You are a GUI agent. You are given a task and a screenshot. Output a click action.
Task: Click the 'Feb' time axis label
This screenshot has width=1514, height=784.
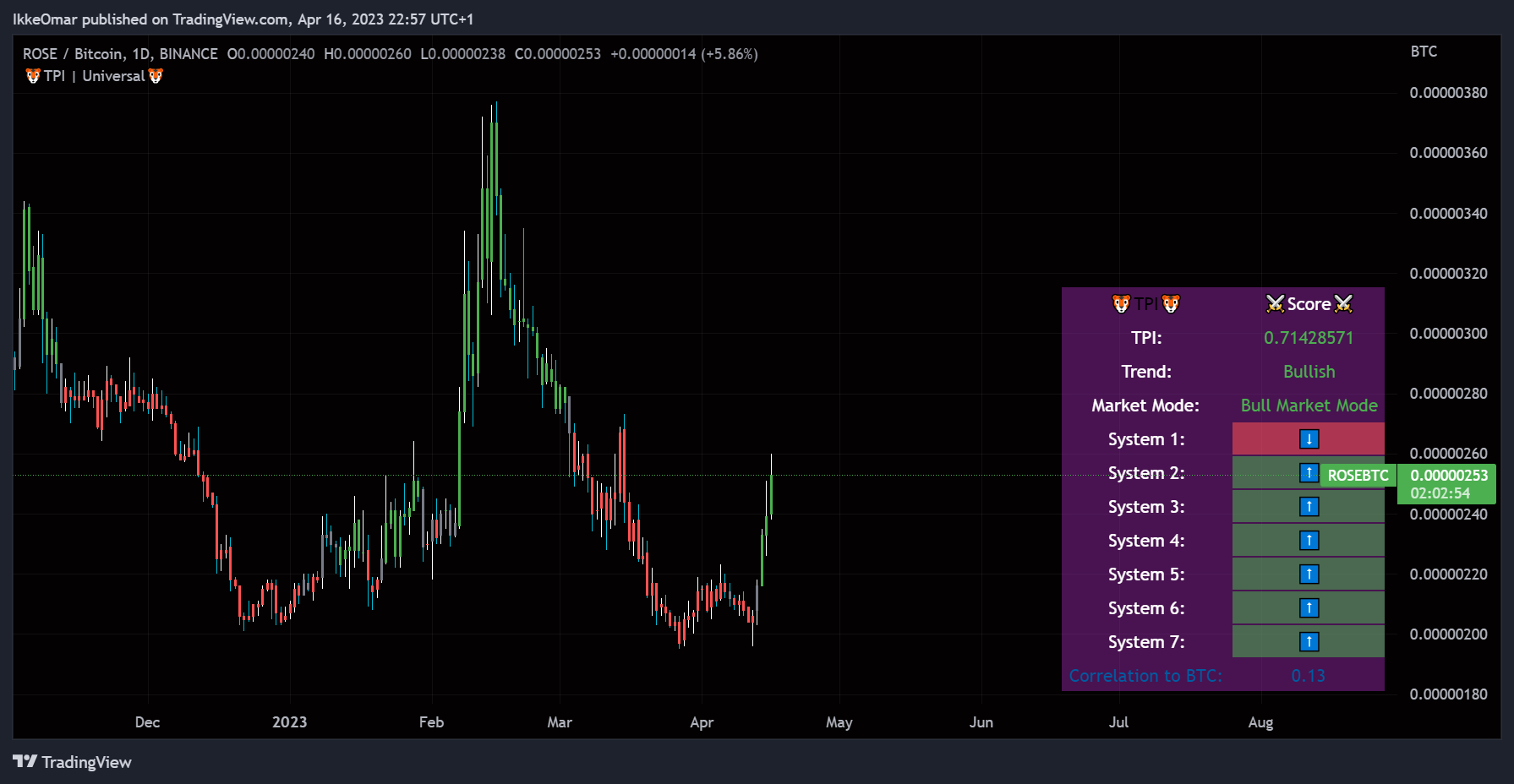pos(431,722)
